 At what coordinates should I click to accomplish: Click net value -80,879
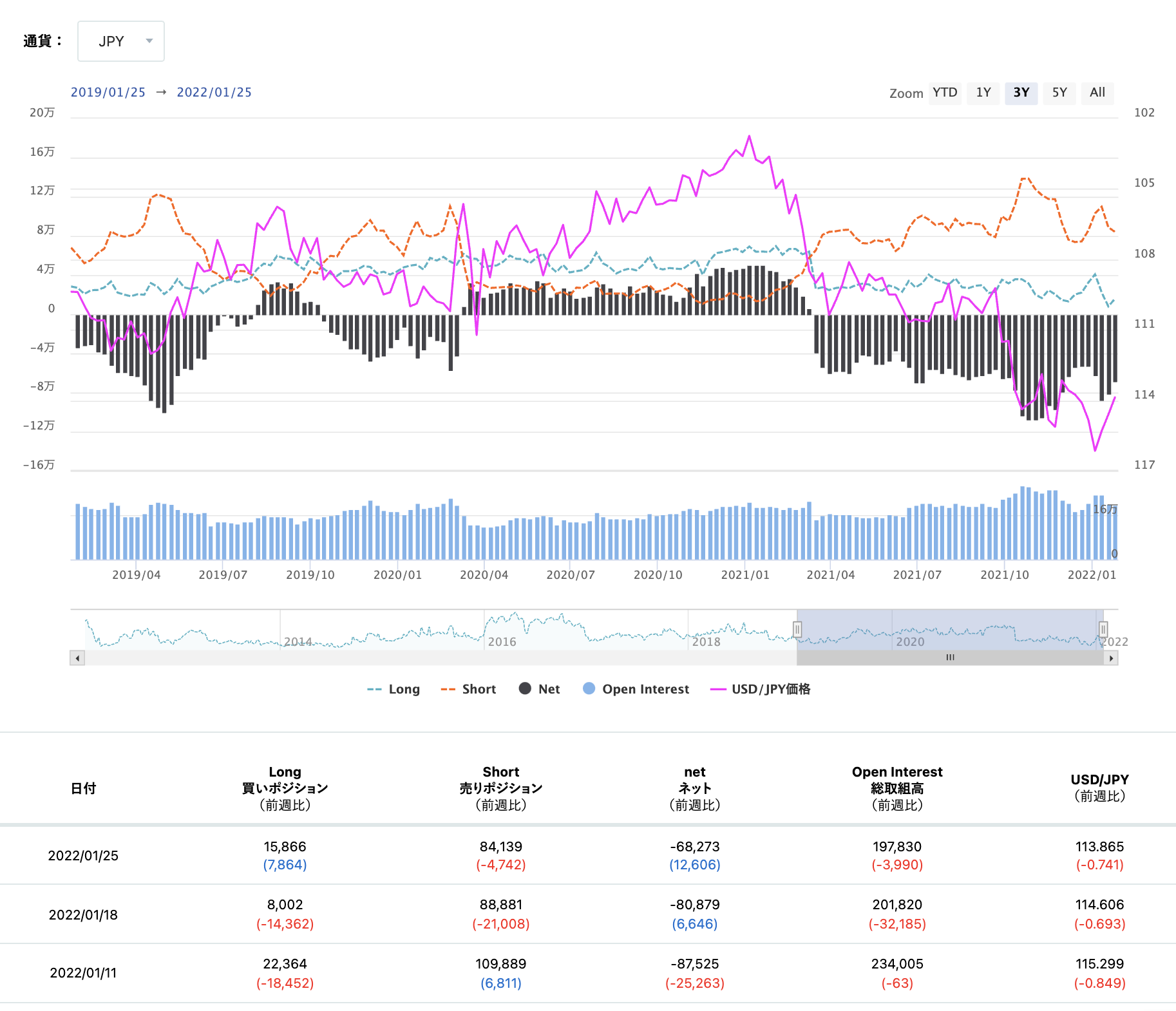[695, 905]
